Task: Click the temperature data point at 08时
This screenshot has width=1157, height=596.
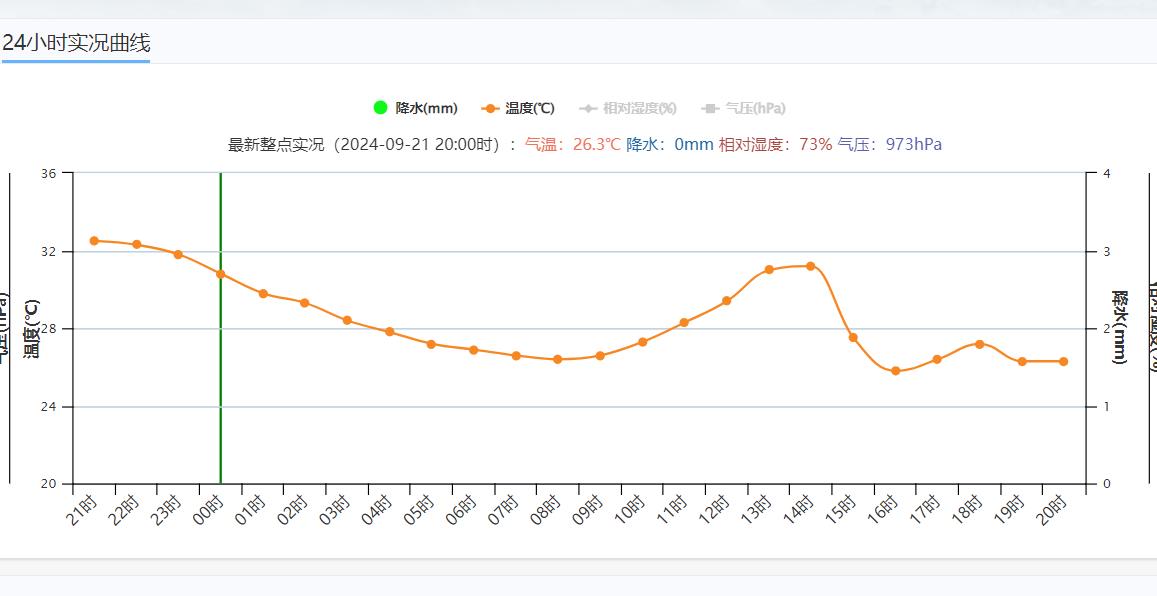Action: [x=558, y=359]
